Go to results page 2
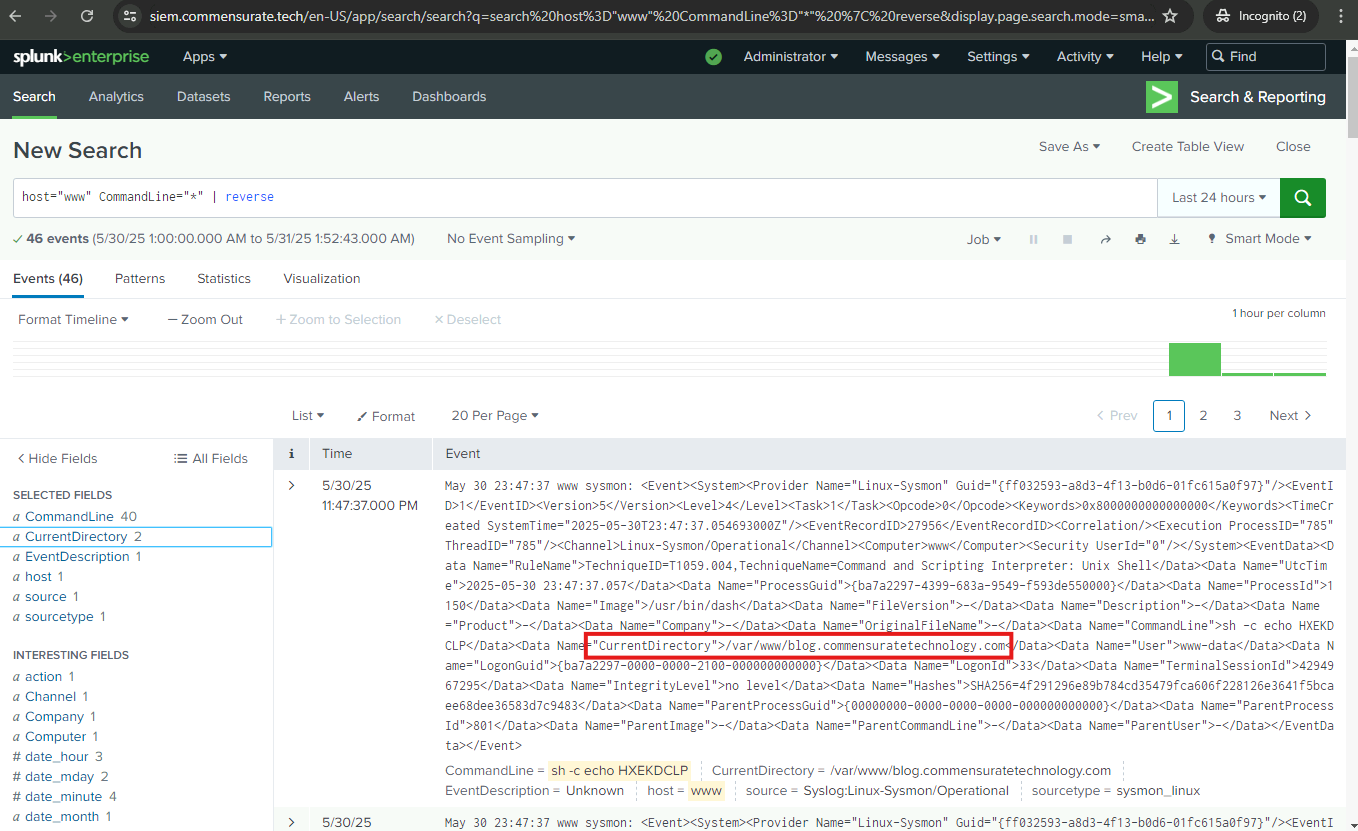 point(1203,416)
